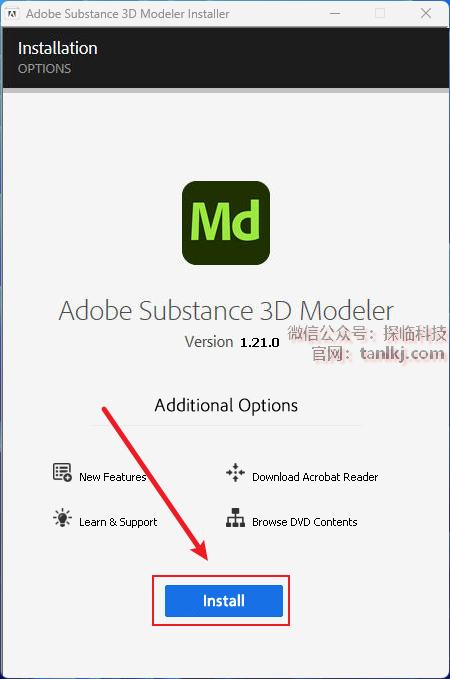Image resolution: width=450 pixels, height=679 pixels.
Task: Click the Browse DVD Contents tree icon
Action: pyautogui.click(x=235, y=517)
